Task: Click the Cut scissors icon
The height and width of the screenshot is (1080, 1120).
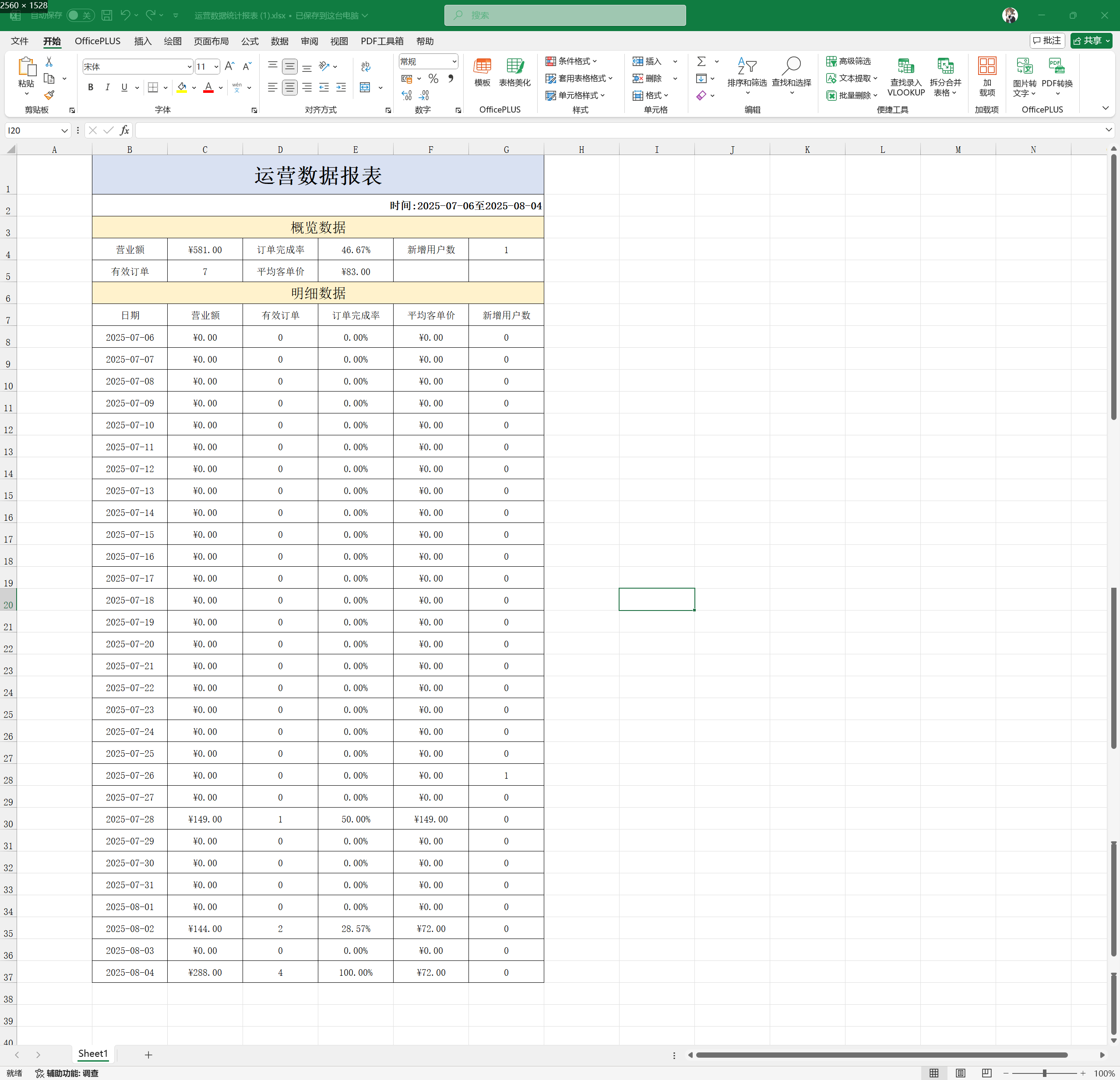Action: [x=49, y=62]
